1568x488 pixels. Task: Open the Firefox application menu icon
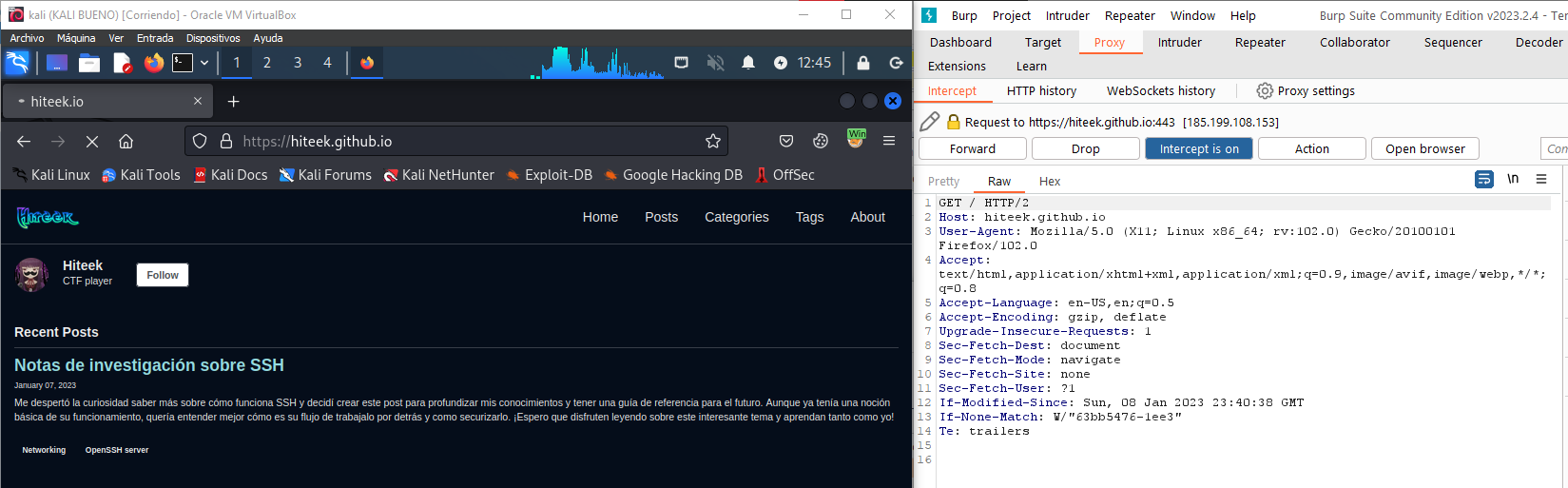click(889, 141)
